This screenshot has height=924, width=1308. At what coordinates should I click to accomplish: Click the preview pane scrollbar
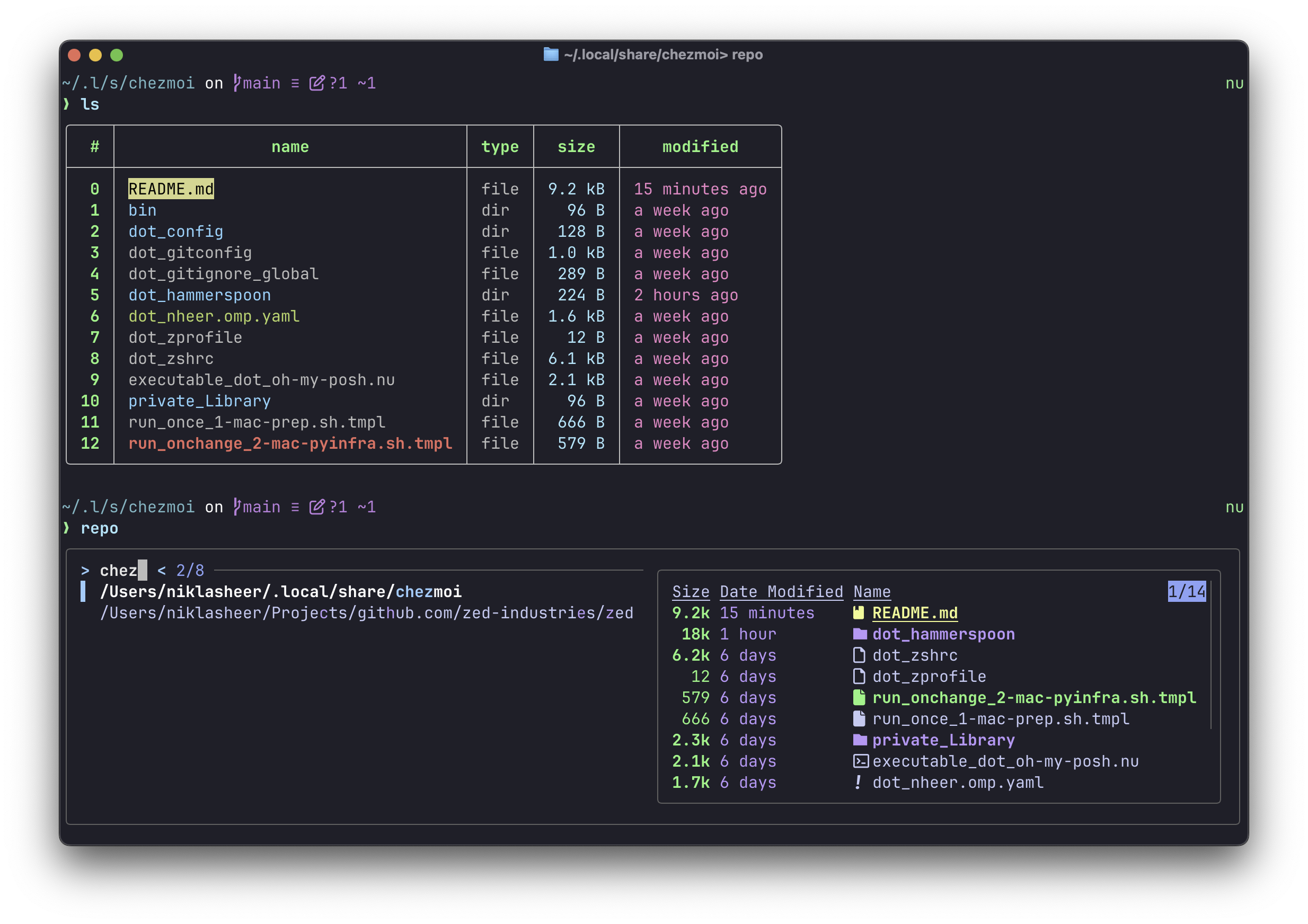[1211, 655]
